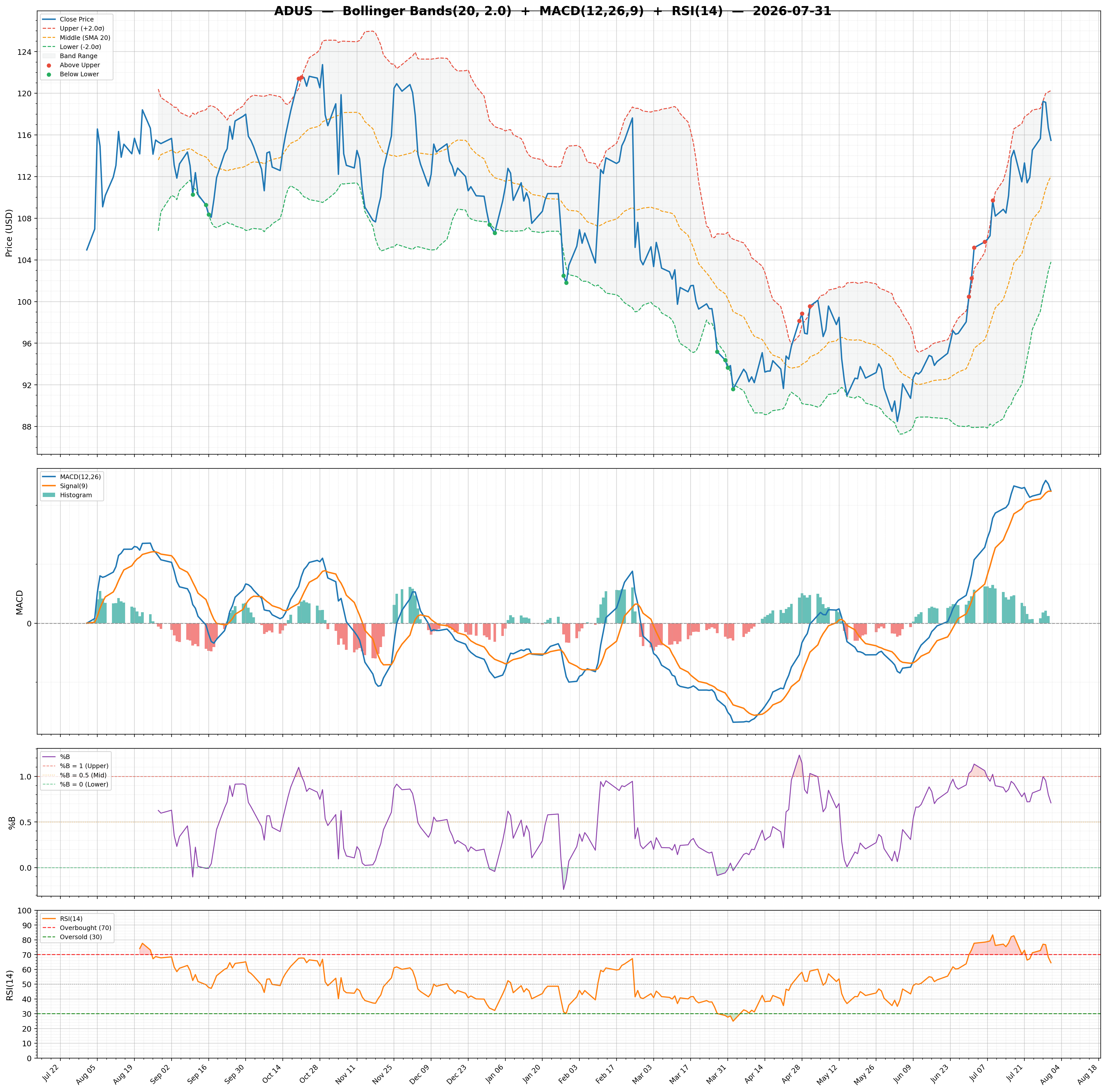Click the 88 price tick label
This screenshot has height=1092, width=1106.
coord(27,427)
